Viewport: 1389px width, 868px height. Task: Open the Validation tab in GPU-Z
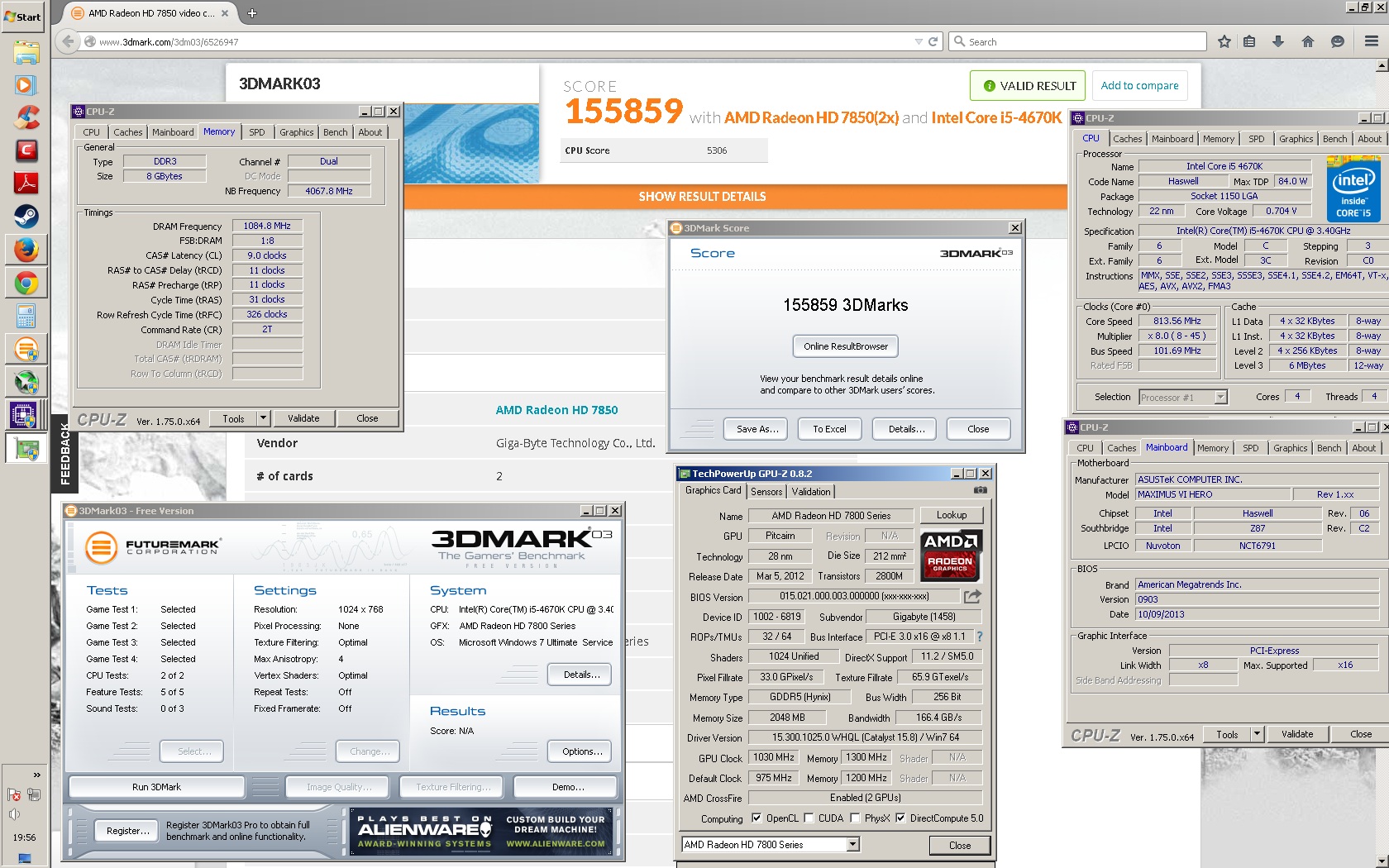point(811,492)
